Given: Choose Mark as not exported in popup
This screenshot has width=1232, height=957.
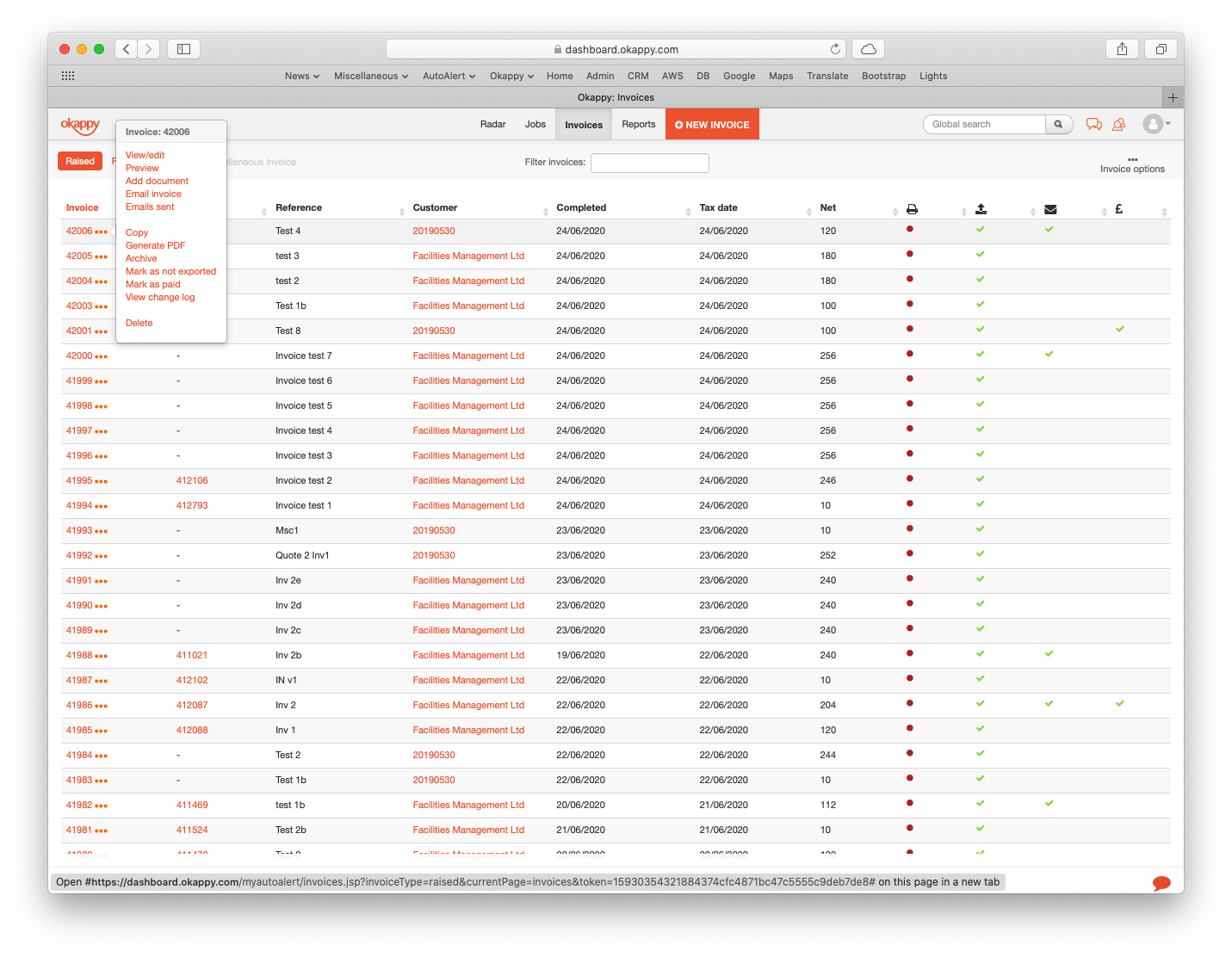Looking at the screenshot, I should [x=170, y=271].
